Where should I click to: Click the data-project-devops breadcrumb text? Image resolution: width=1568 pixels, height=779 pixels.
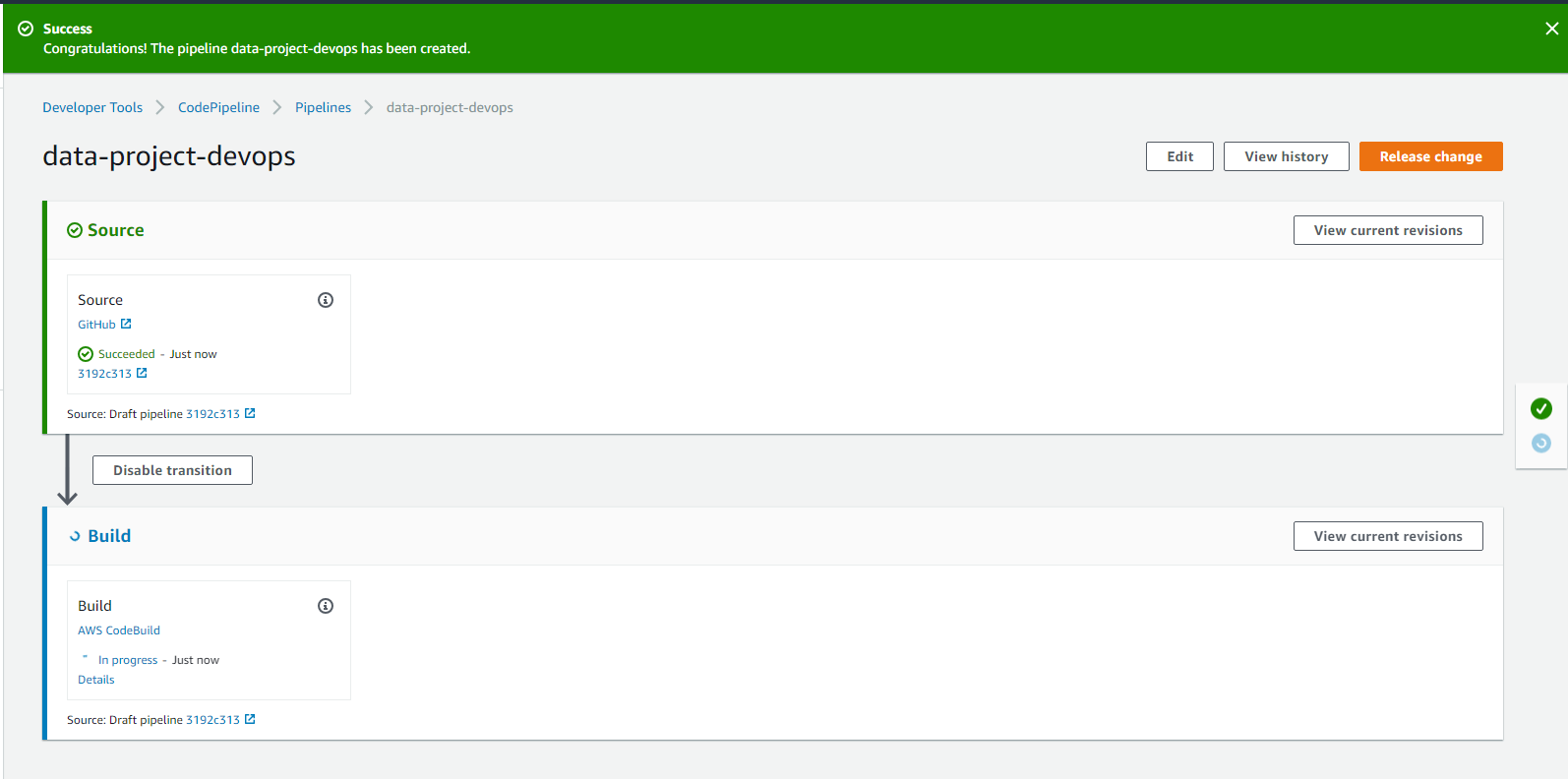450,107
